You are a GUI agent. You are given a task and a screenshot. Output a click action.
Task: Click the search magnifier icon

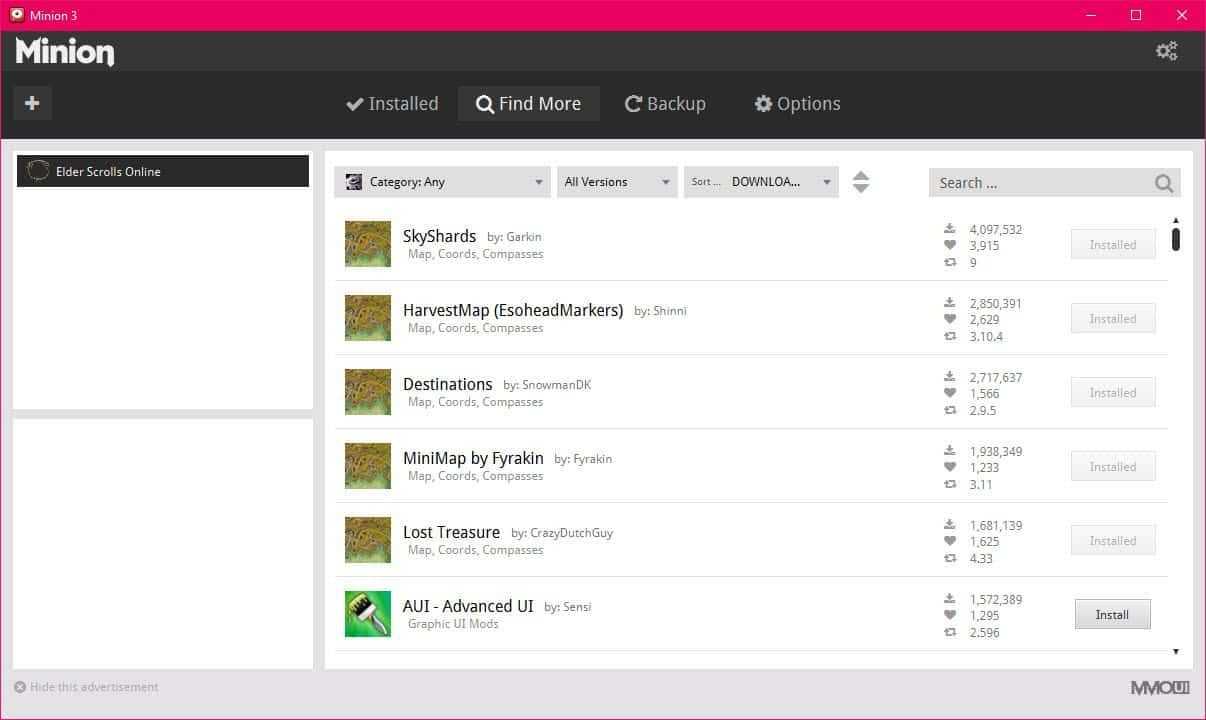(1163, 183)
